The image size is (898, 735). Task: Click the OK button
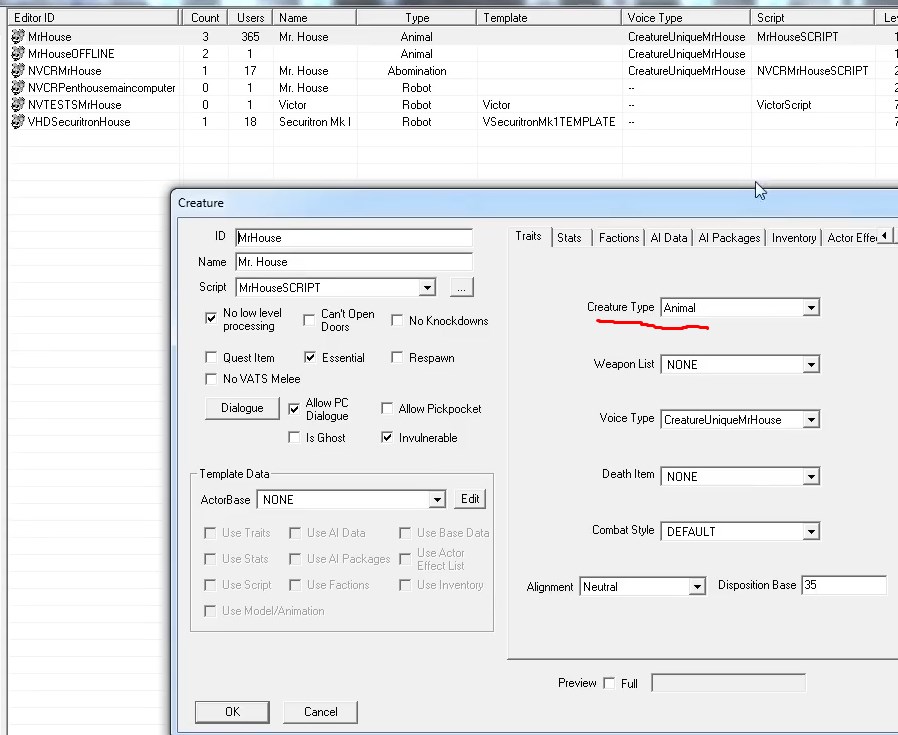[x=233, y=712]
